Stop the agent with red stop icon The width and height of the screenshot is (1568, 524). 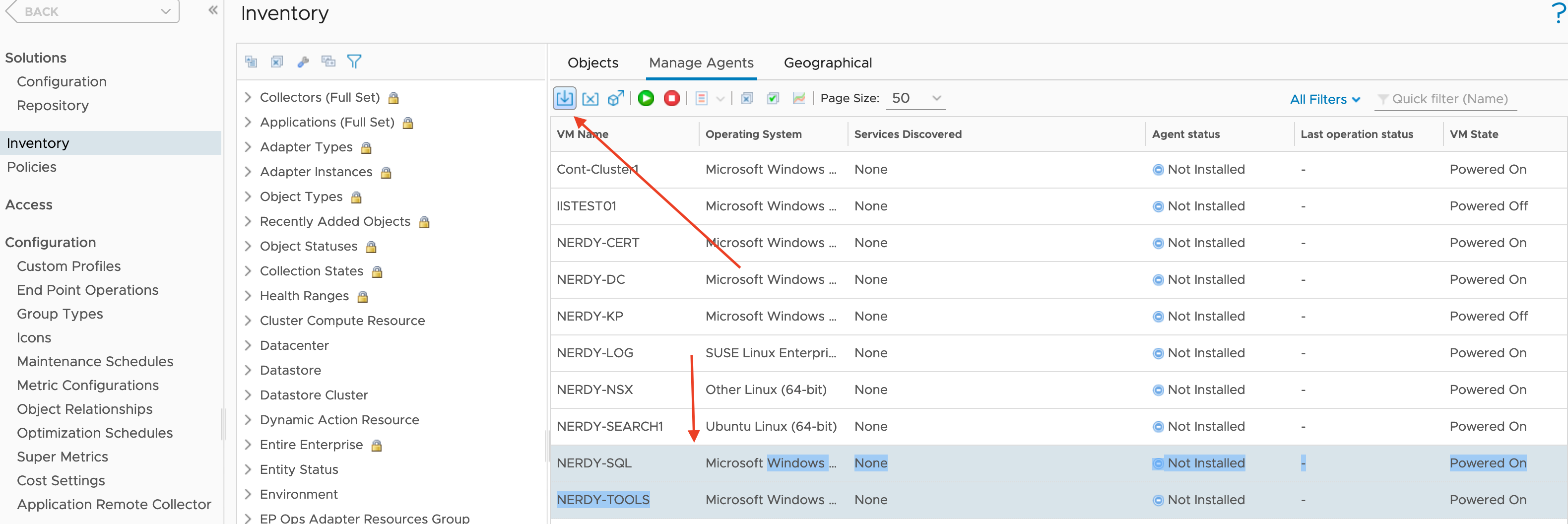point(671,98)
